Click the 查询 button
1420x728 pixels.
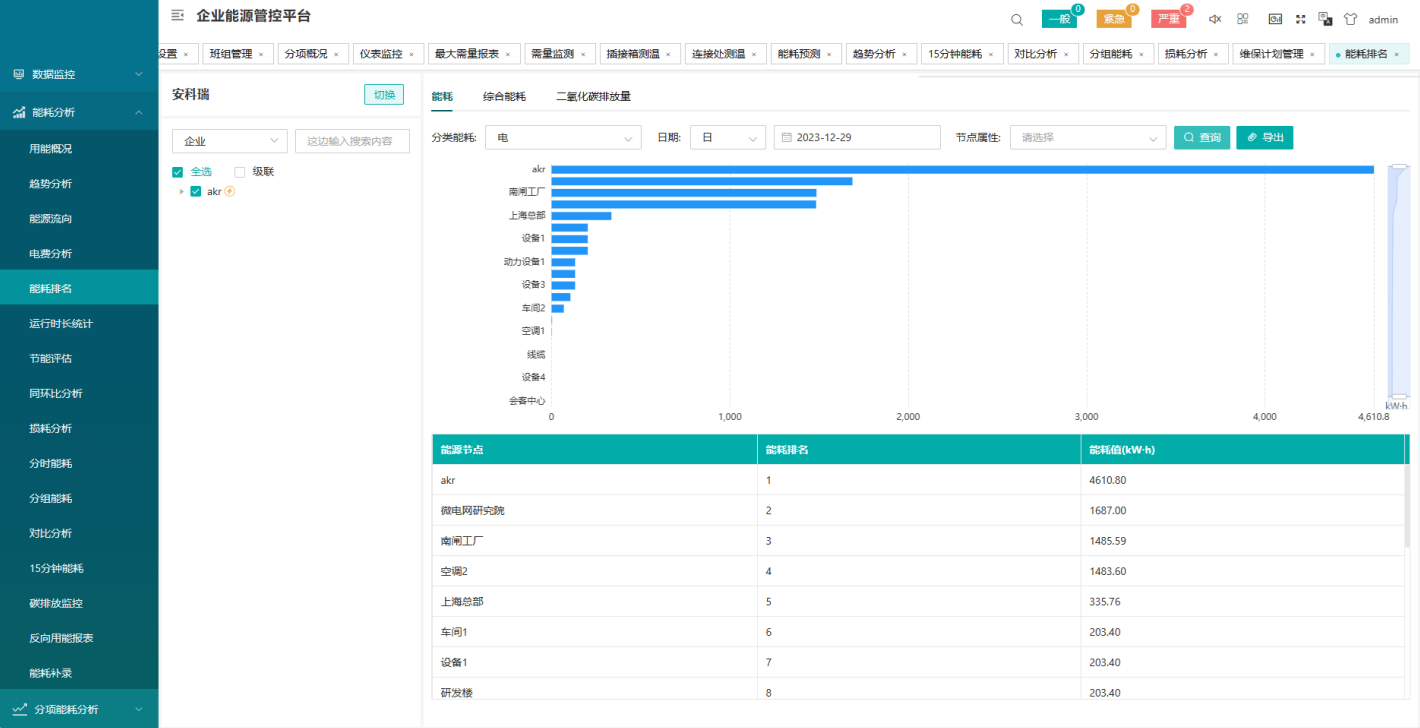(x=1202, y=137)
